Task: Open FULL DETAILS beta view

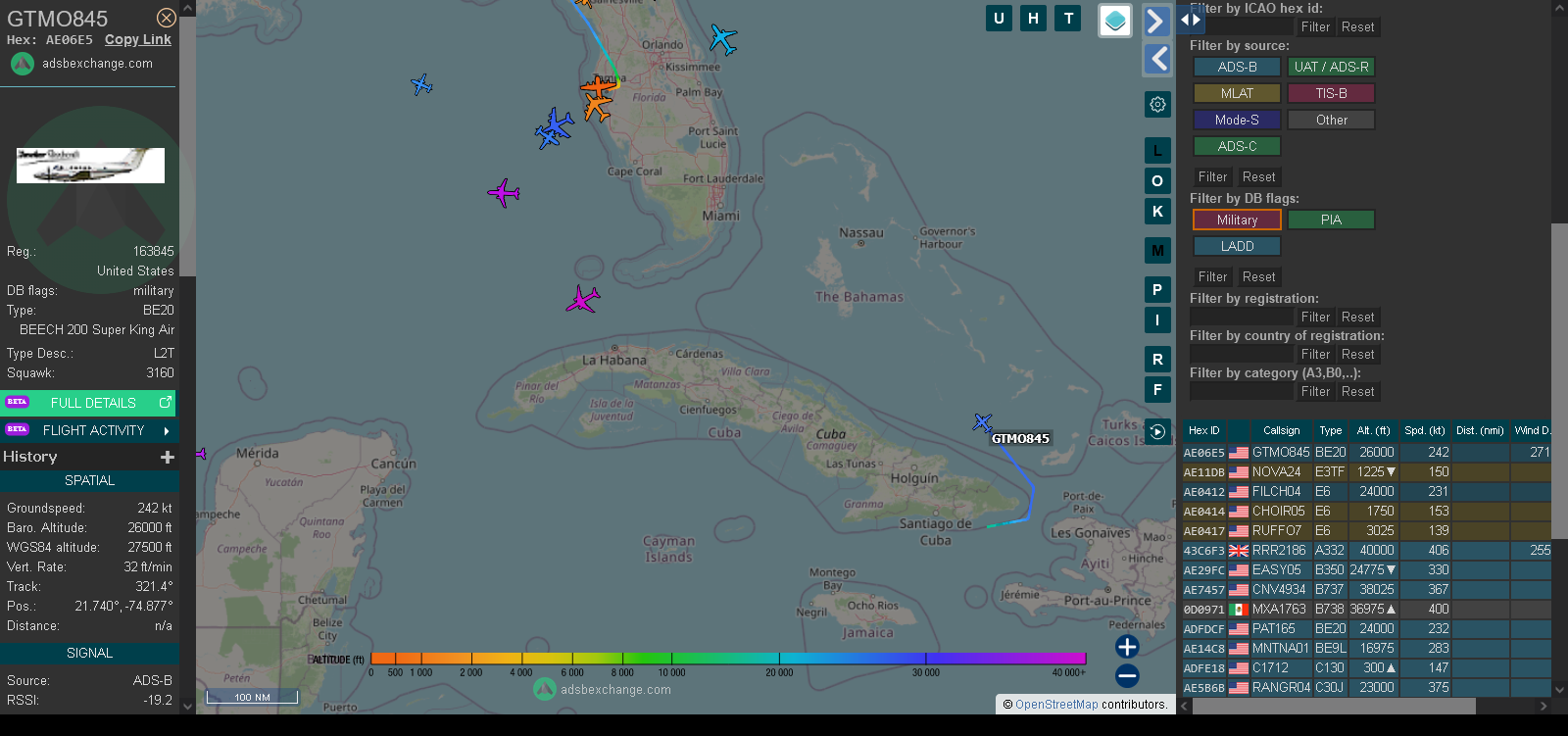Action: point(89,403)
